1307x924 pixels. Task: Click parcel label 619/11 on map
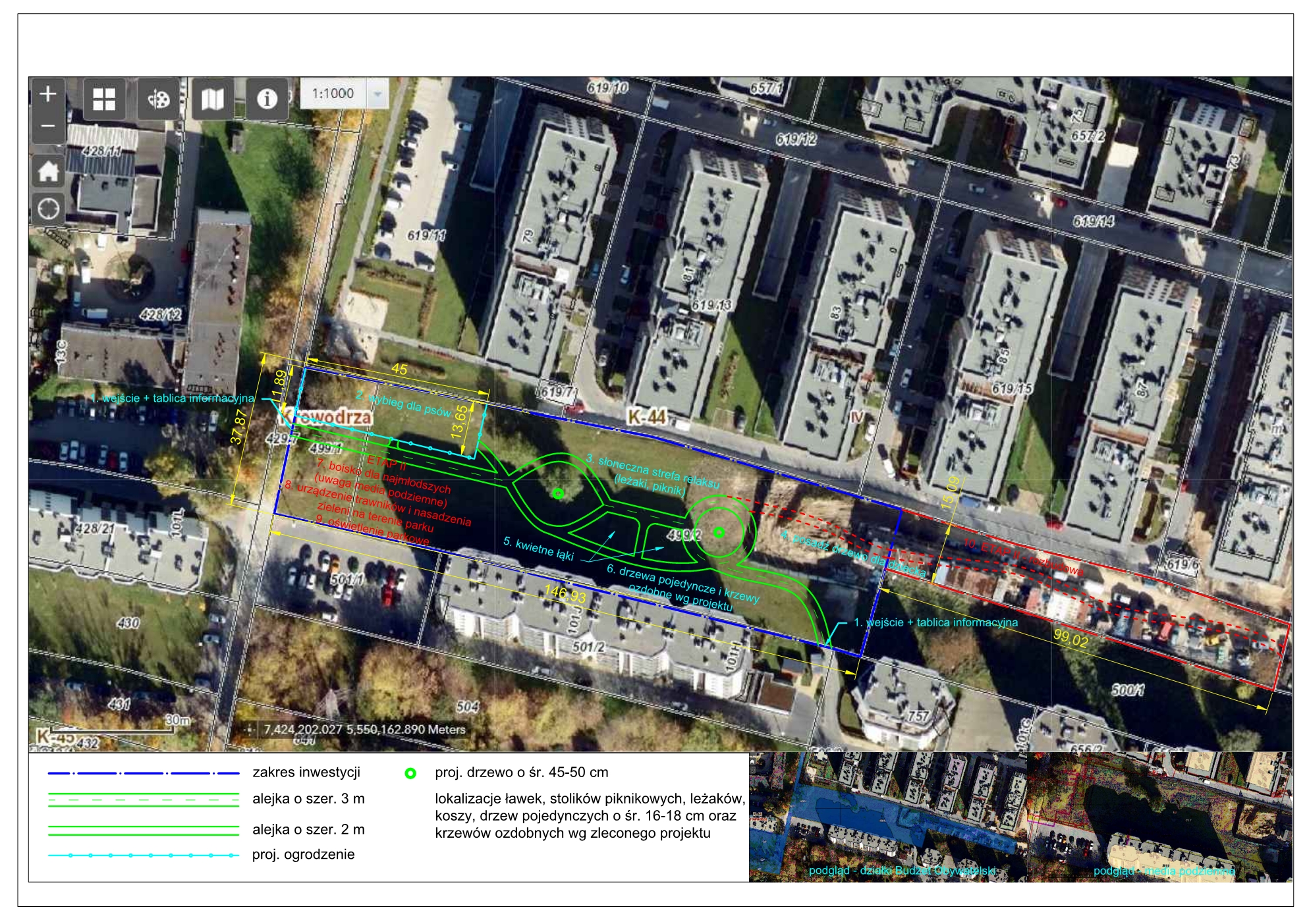point(426,235)
